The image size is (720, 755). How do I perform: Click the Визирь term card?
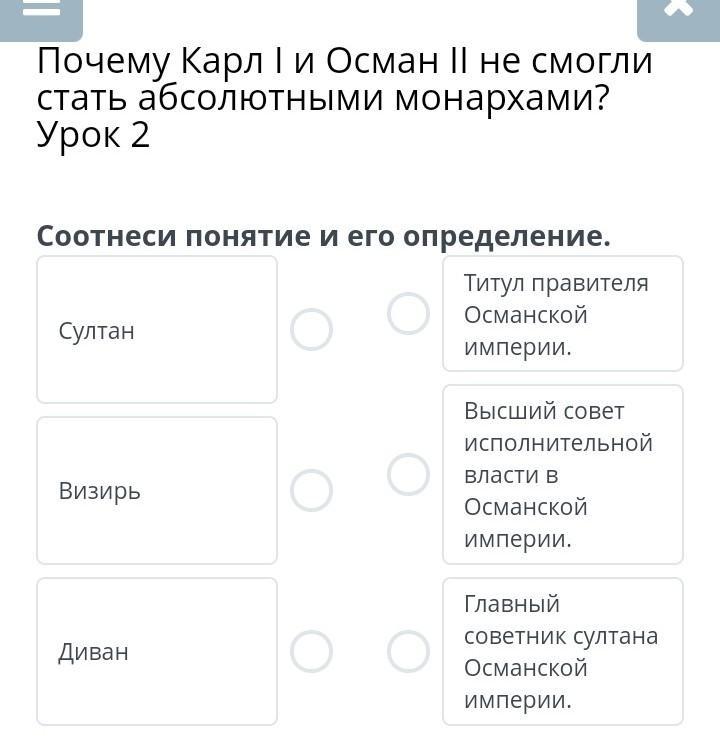157,491
